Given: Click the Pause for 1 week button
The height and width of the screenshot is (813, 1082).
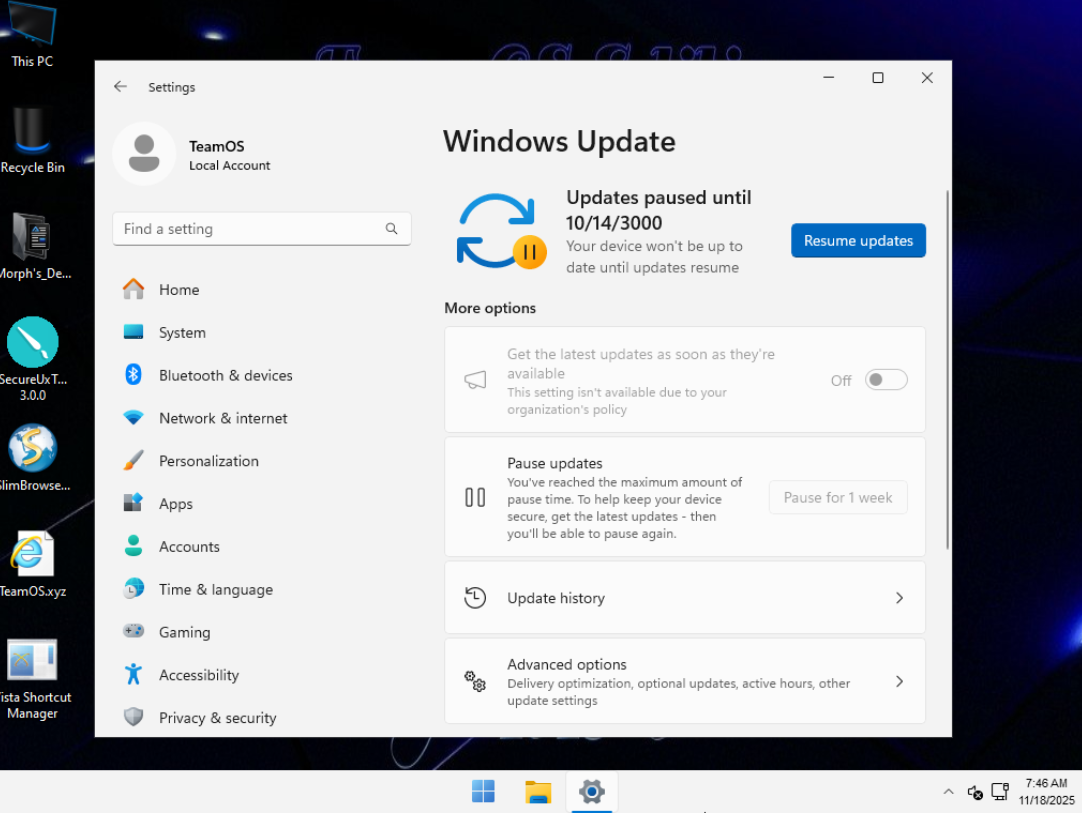Looking at the screenshot, I should coord(837,498).
